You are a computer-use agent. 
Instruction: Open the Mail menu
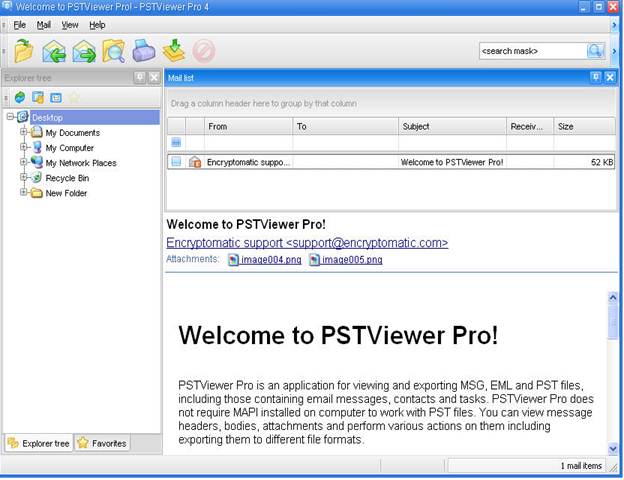(44, 25)
